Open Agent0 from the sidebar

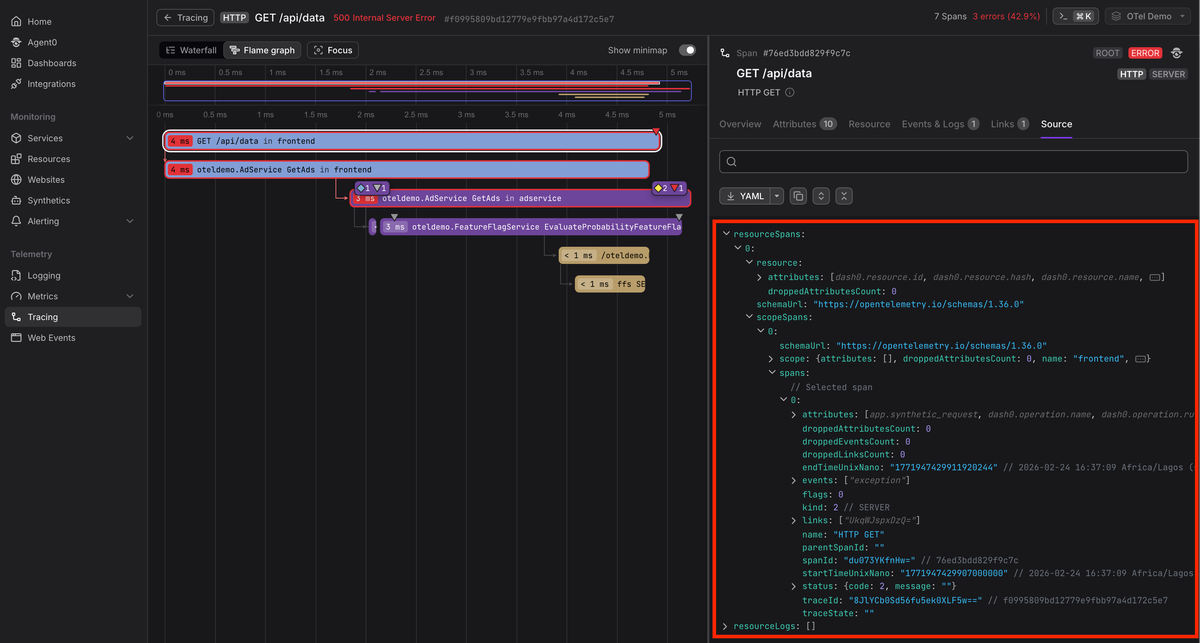44,43
